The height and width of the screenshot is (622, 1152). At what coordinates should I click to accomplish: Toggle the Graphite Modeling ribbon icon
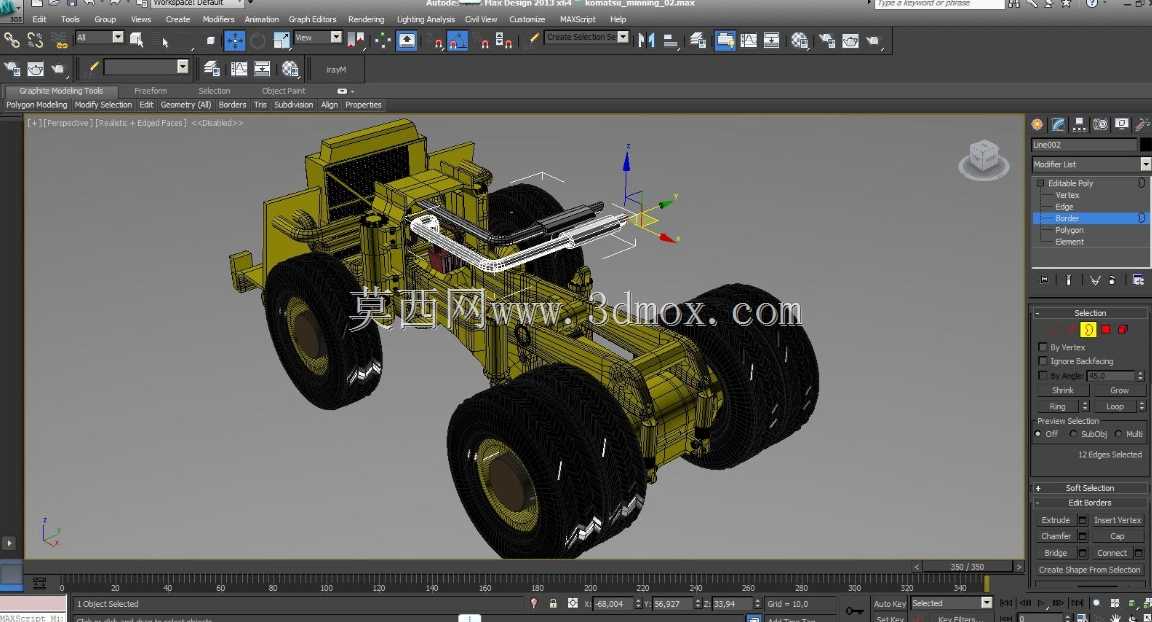click(725, 40)
